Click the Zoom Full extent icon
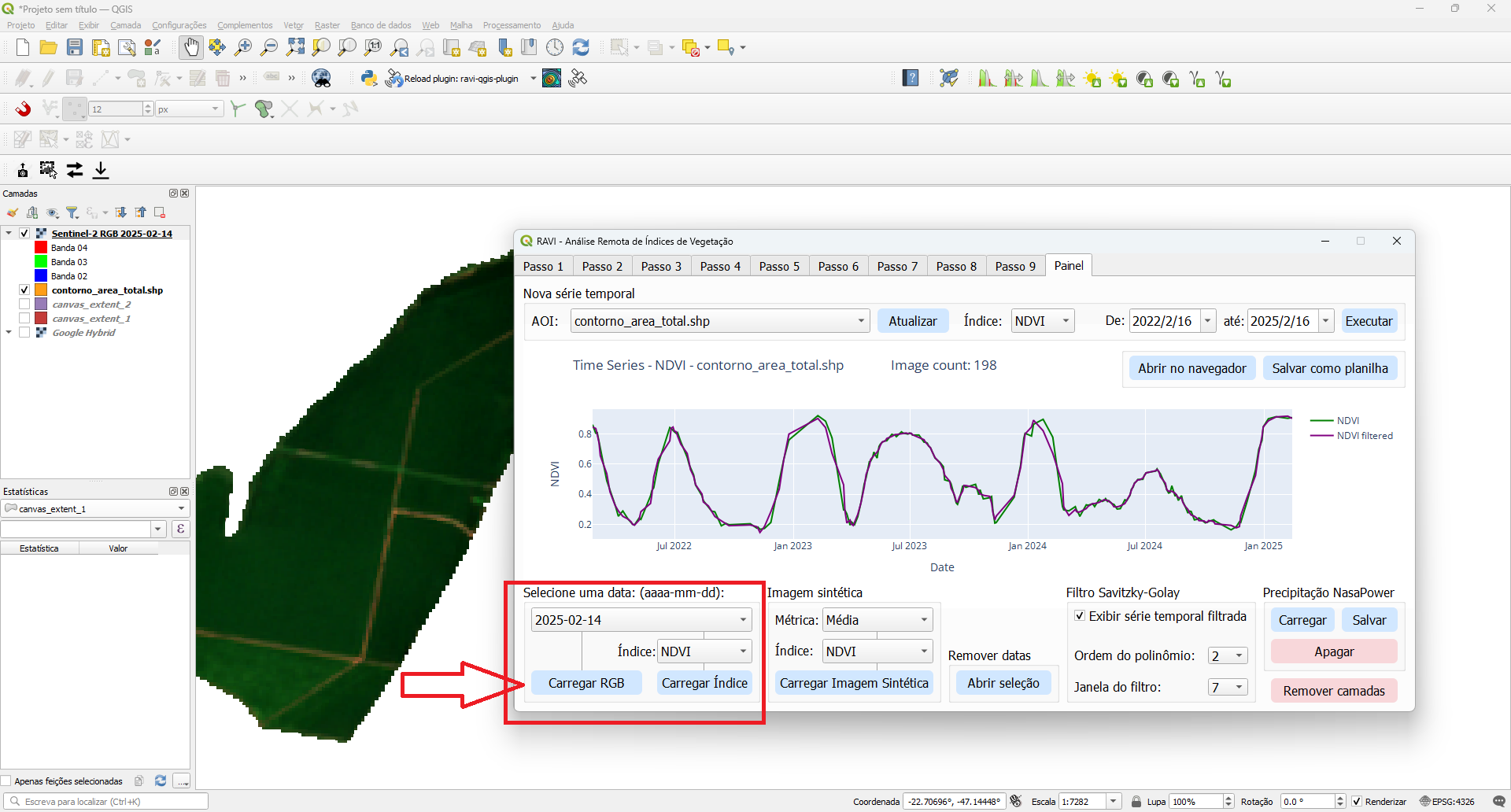 coord(295,47)
